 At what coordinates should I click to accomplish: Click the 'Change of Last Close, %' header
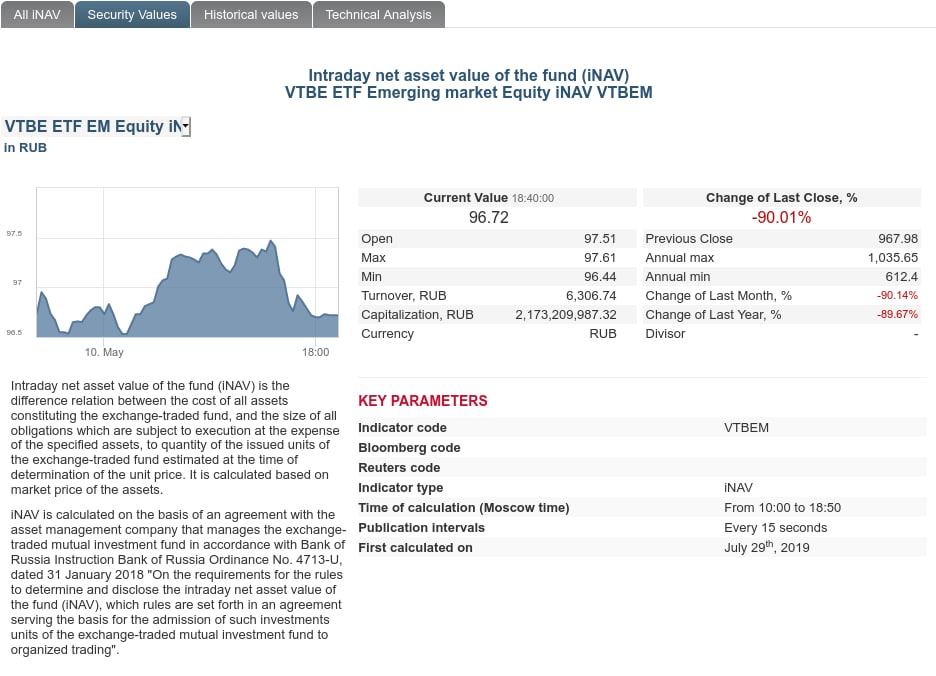pyautogui.click(x=781, y=198)
